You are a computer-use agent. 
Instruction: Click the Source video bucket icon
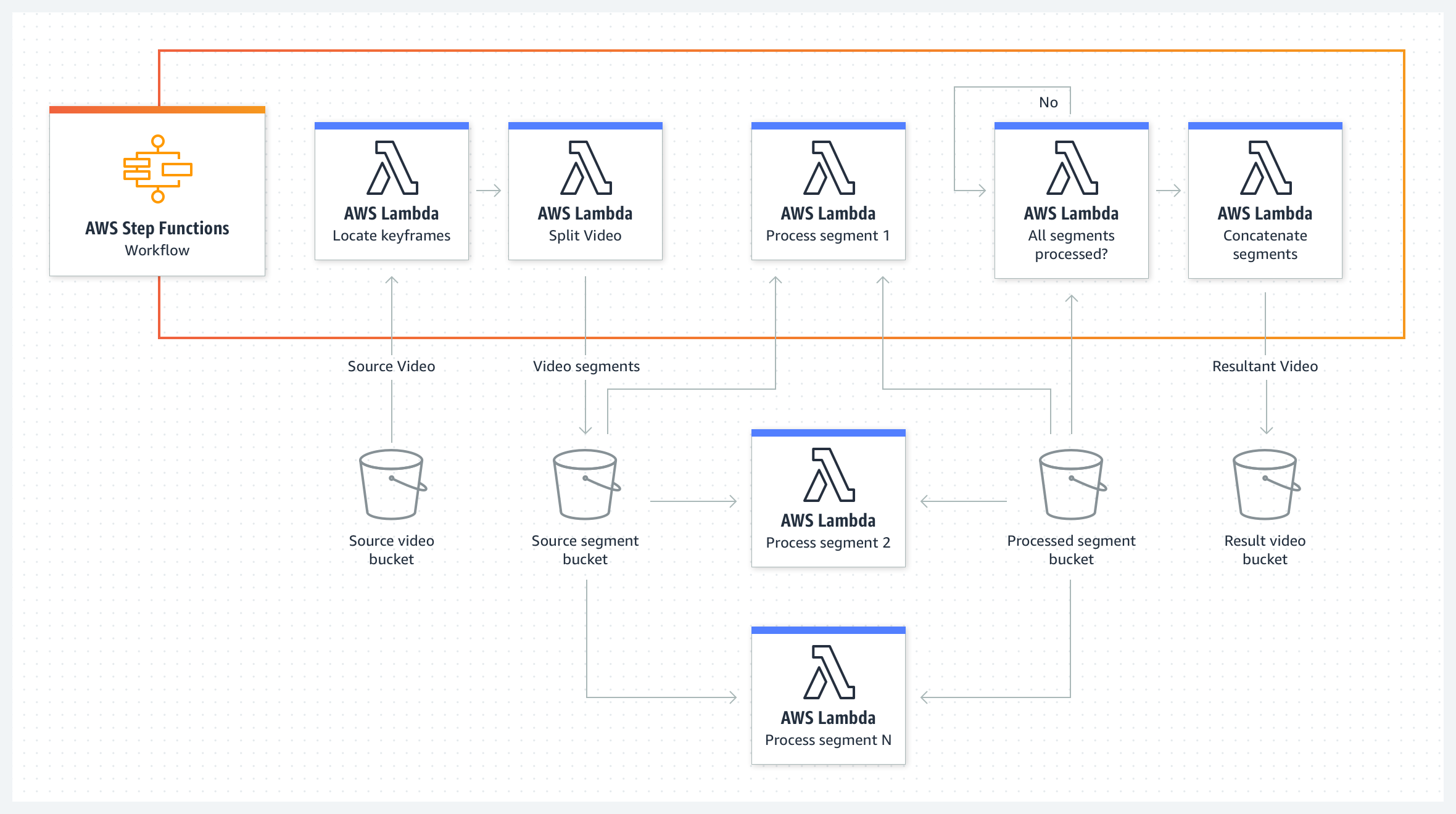392,485
